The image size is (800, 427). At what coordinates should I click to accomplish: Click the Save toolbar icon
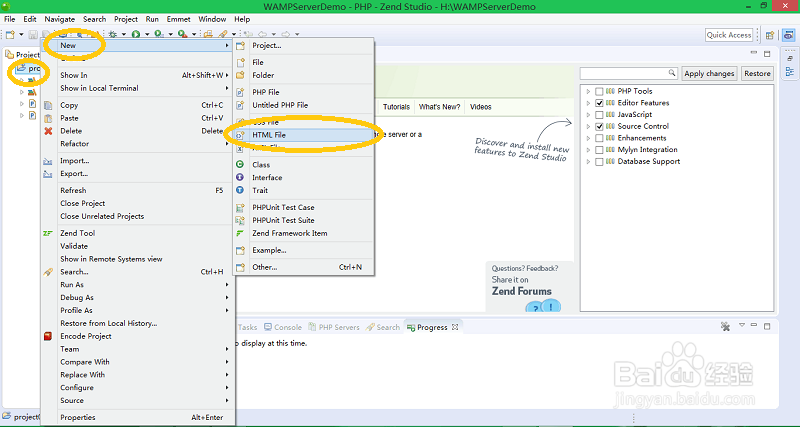click(x=33, y=34)
